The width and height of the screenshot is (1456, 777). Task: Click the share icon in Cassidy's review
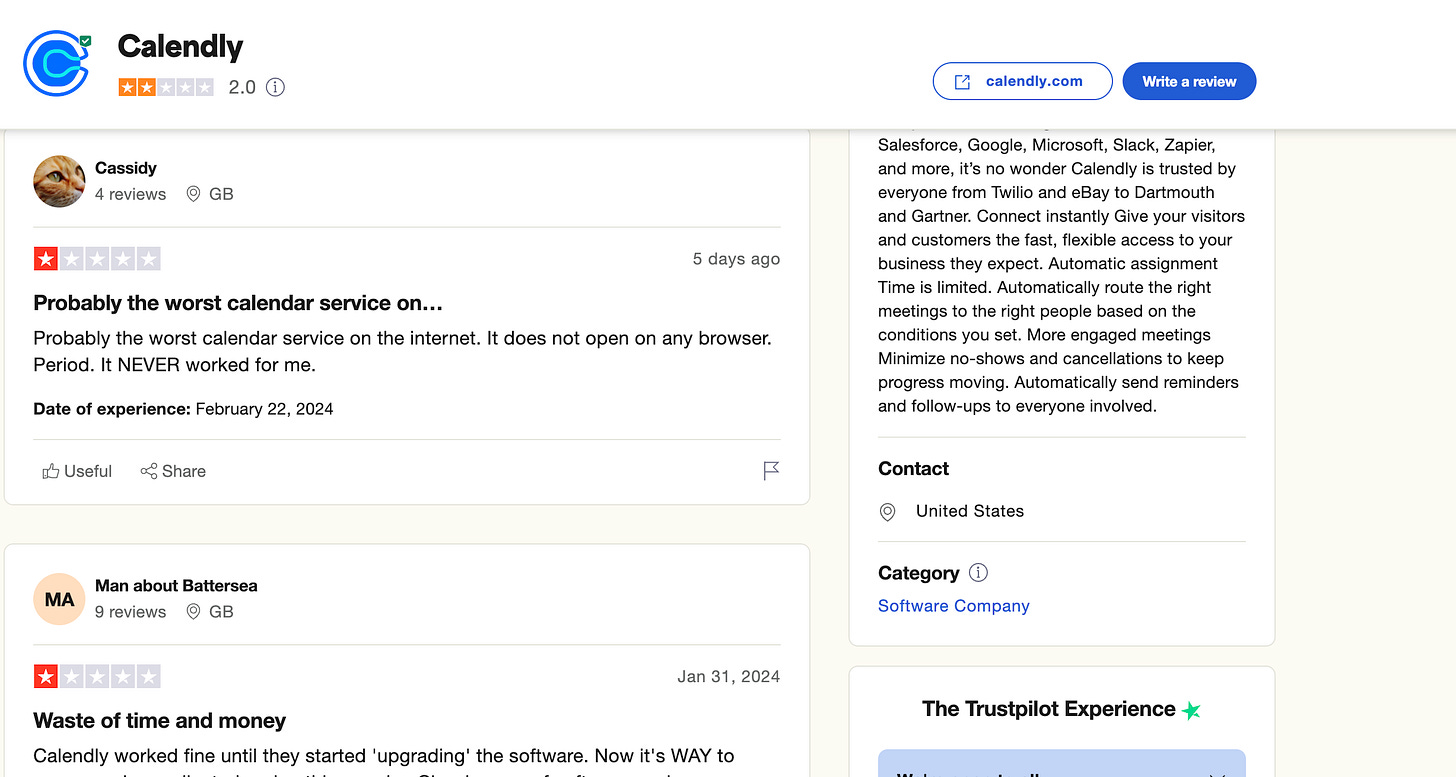coord(149,471)
